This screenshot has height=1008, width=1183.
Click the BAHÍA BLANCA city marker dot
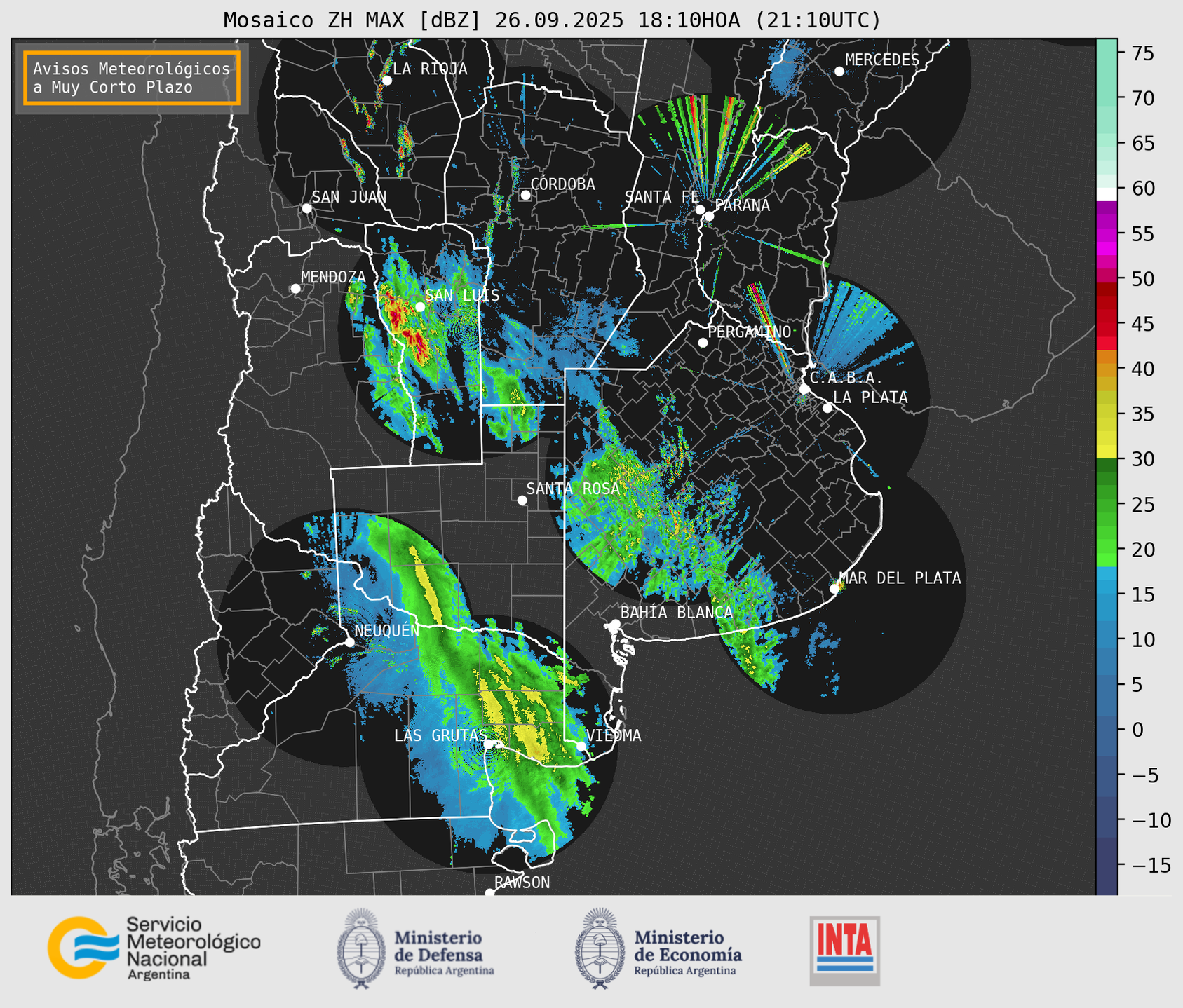(615, 624)
